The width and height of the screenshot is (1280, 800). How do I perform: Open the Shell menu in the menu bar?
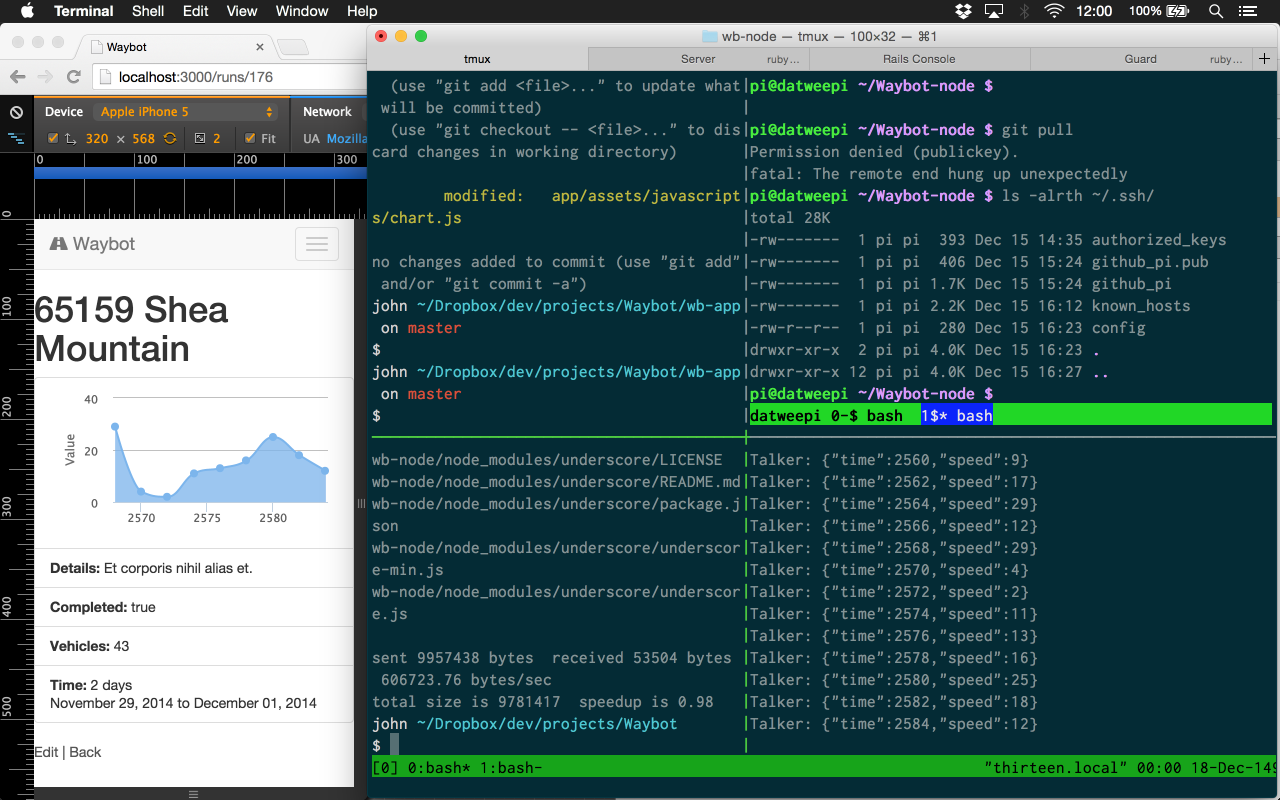pos(147,11)
